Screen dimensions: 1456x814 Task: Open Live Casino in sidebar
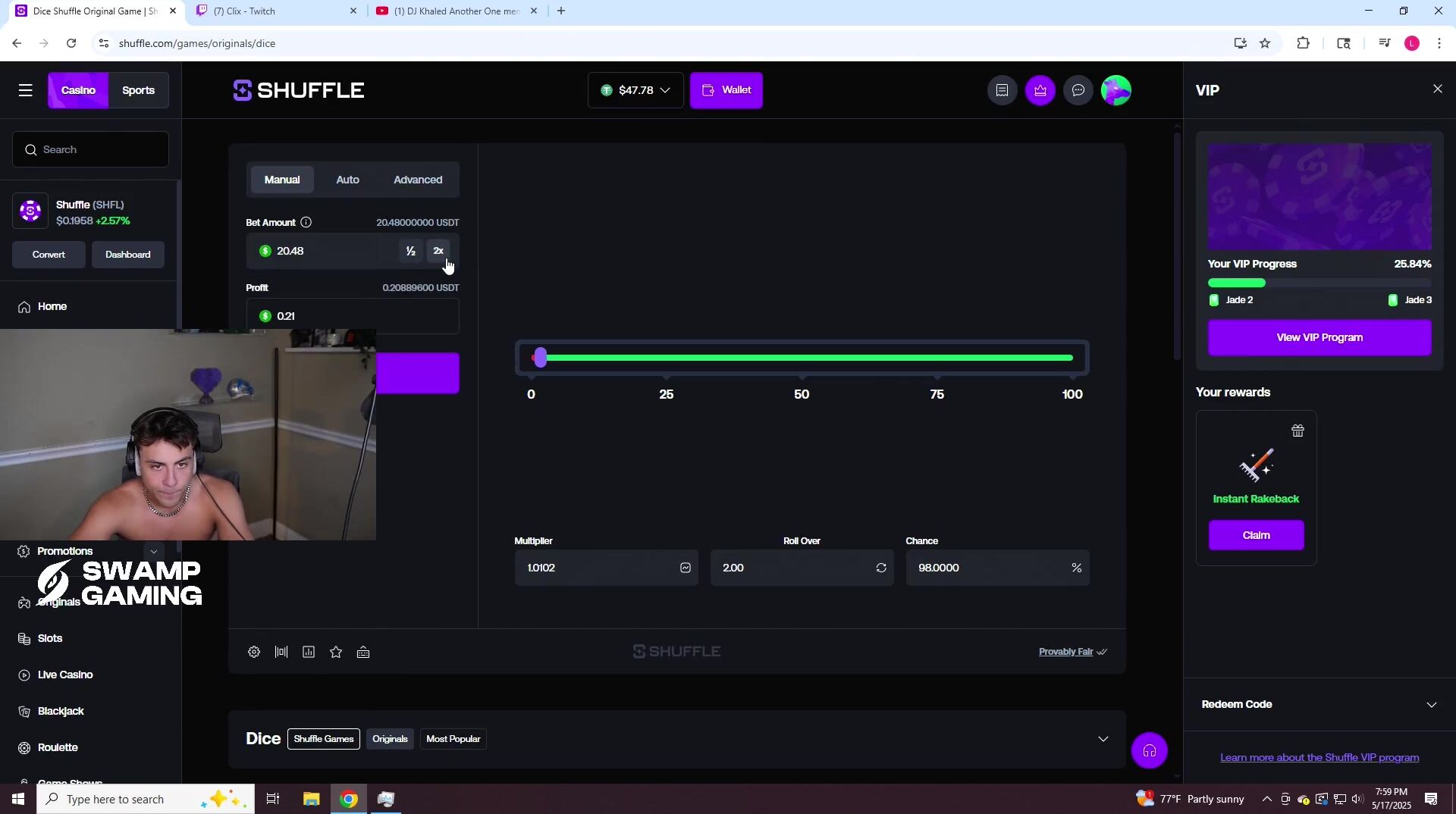pos(65,675)
